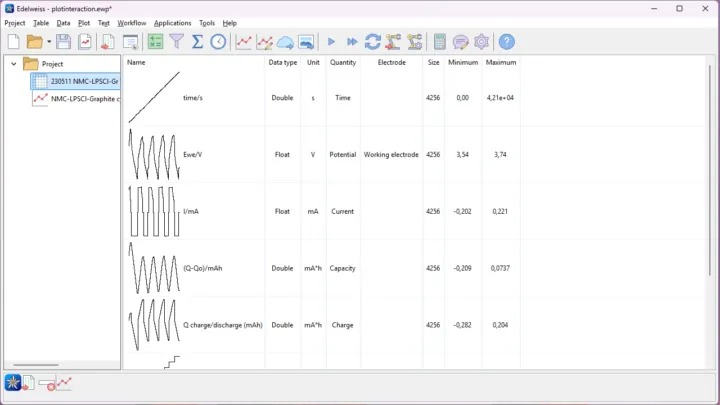The height and width of the screenshot is (405, 720).
Task: Click the sigma sum icon
Action: tap(197, 42)
